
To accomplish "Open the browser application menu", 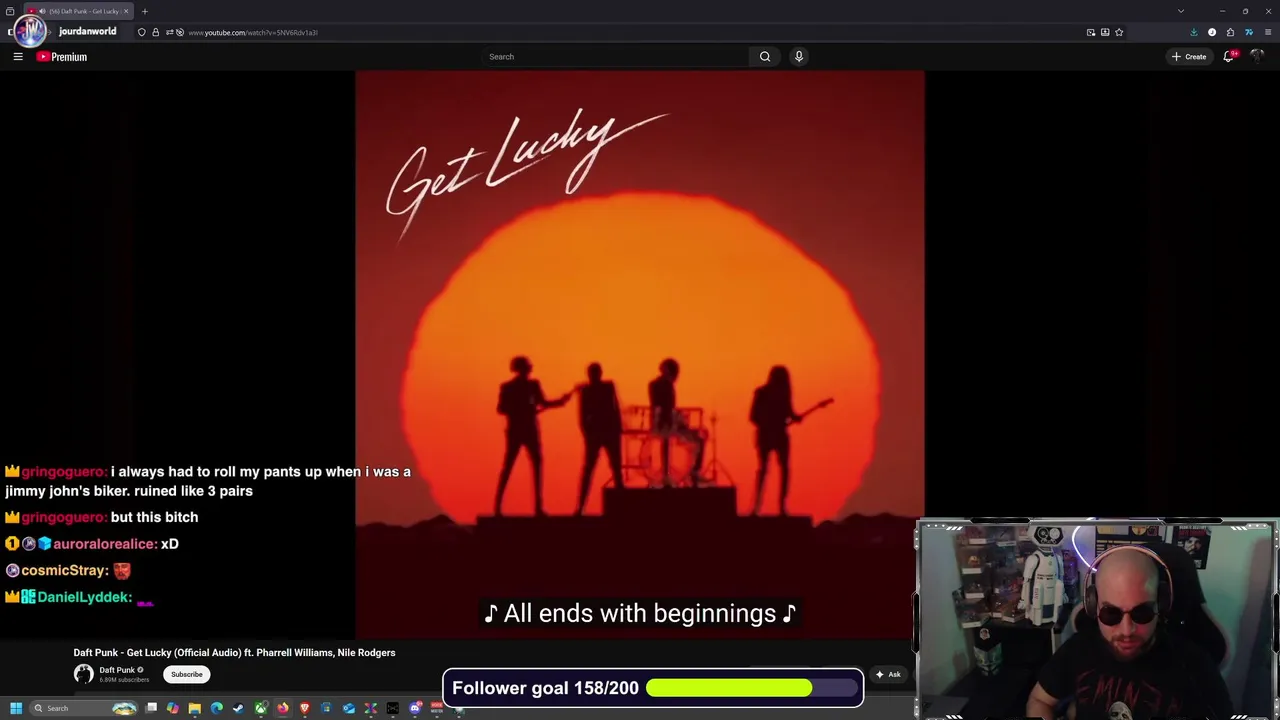I will (1268, 33).
